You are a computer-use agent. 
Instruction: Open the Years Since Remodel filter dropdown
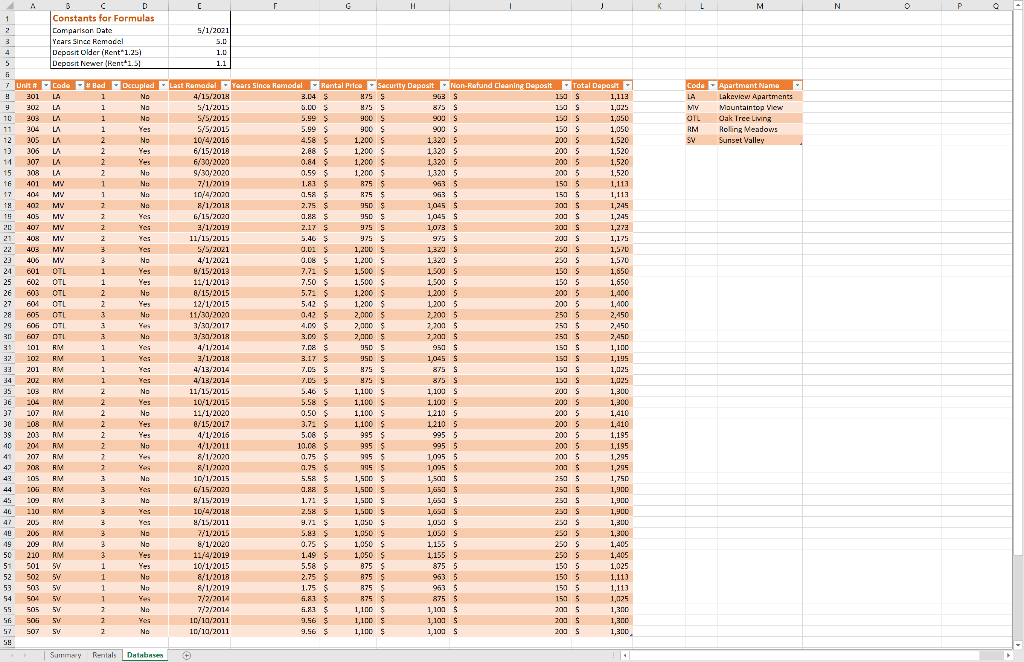coord(314,86)
